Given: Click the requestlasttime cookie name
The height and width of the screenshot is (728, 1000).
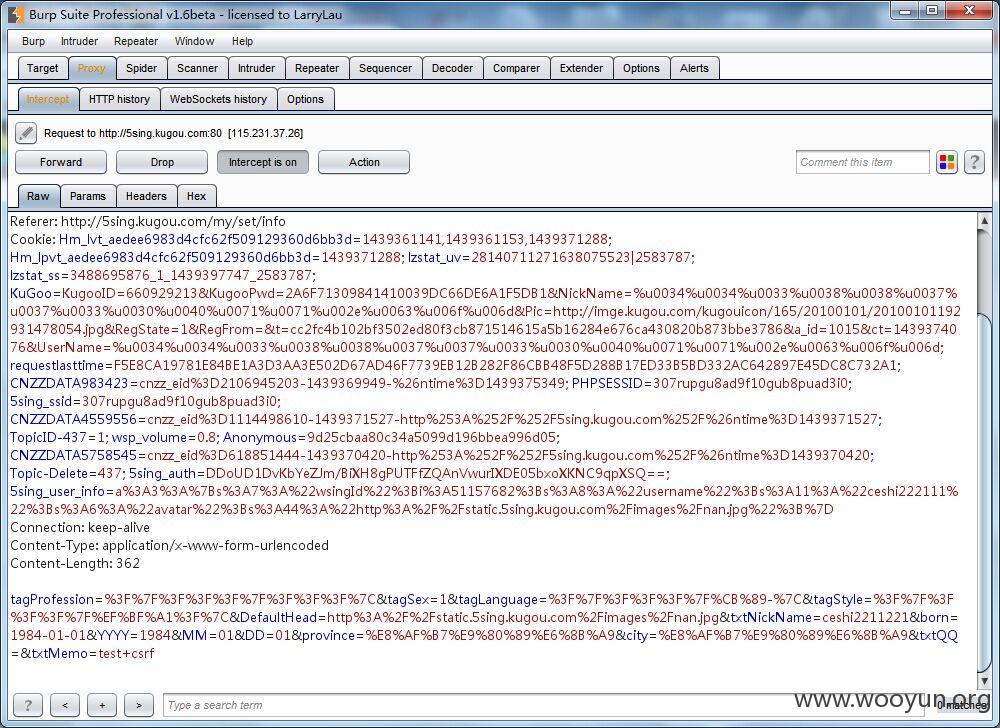Looking at the screenshot, I should click(56, 365).
